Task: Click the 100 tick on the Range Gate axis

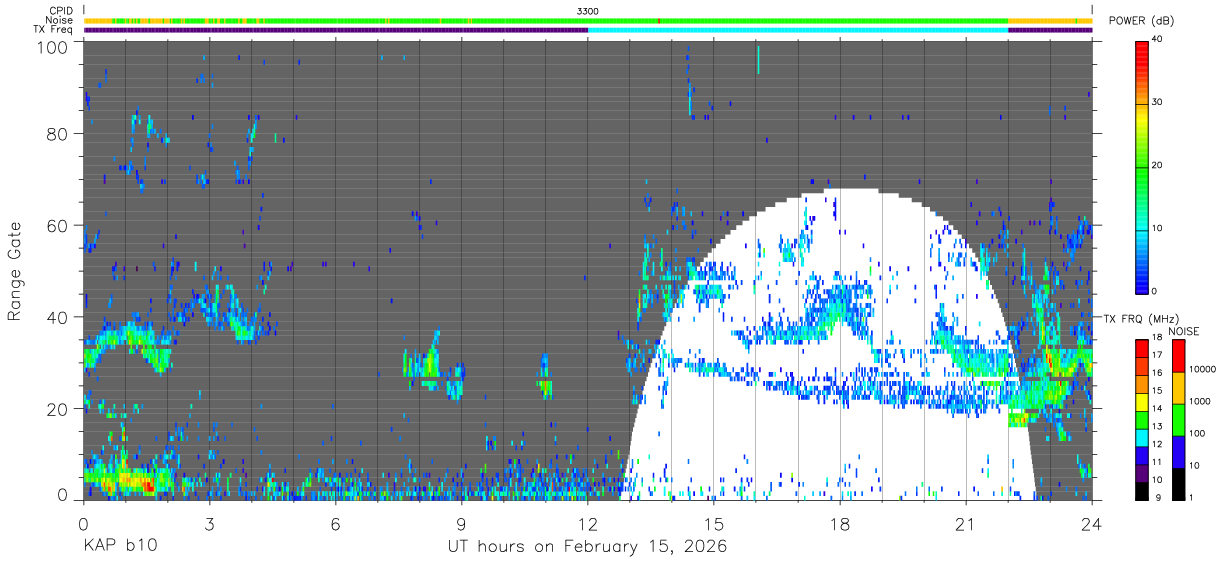Action: pos(54,46)
